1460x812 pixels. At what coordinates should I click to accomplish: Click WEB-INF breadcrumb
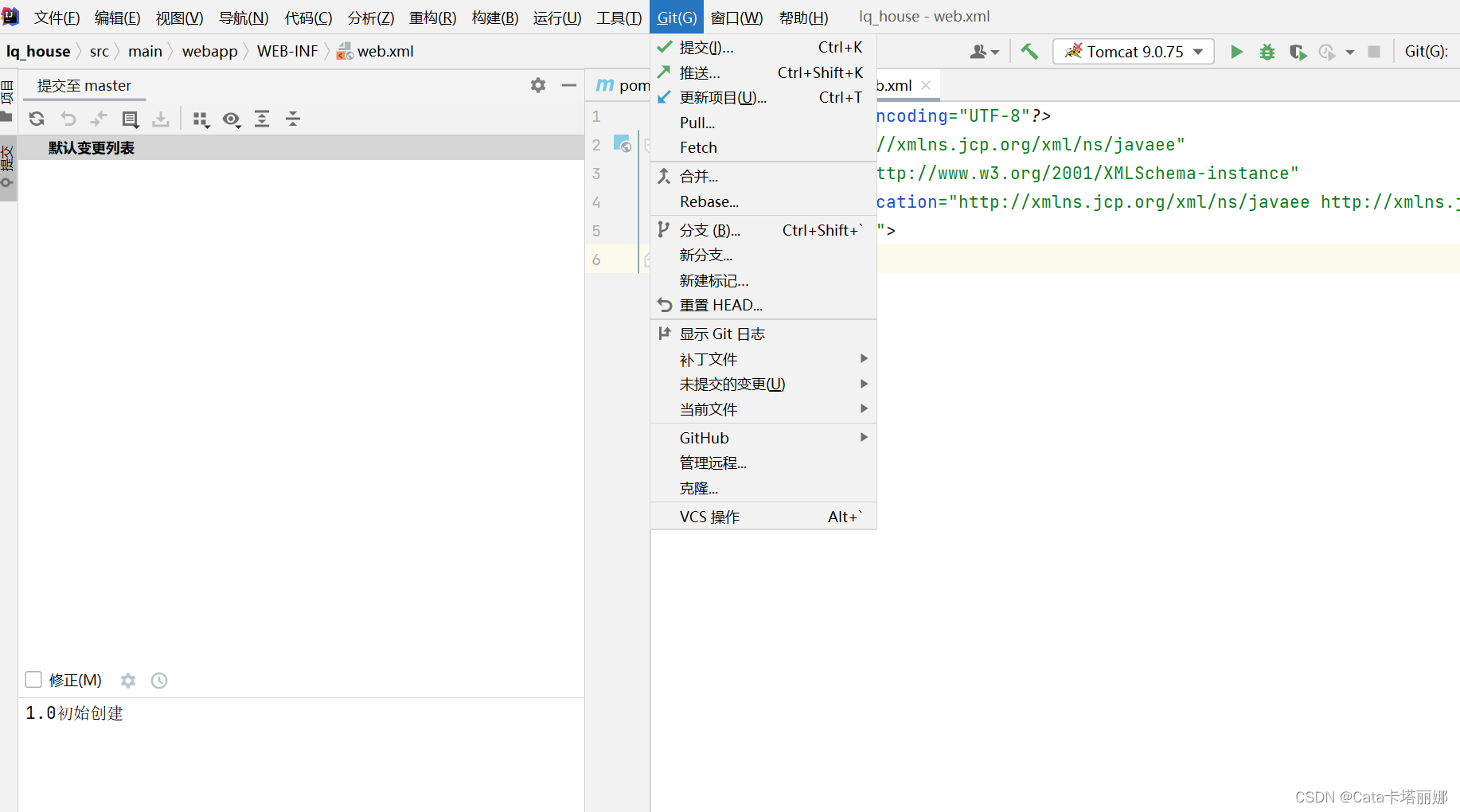[x=287, y=52]
